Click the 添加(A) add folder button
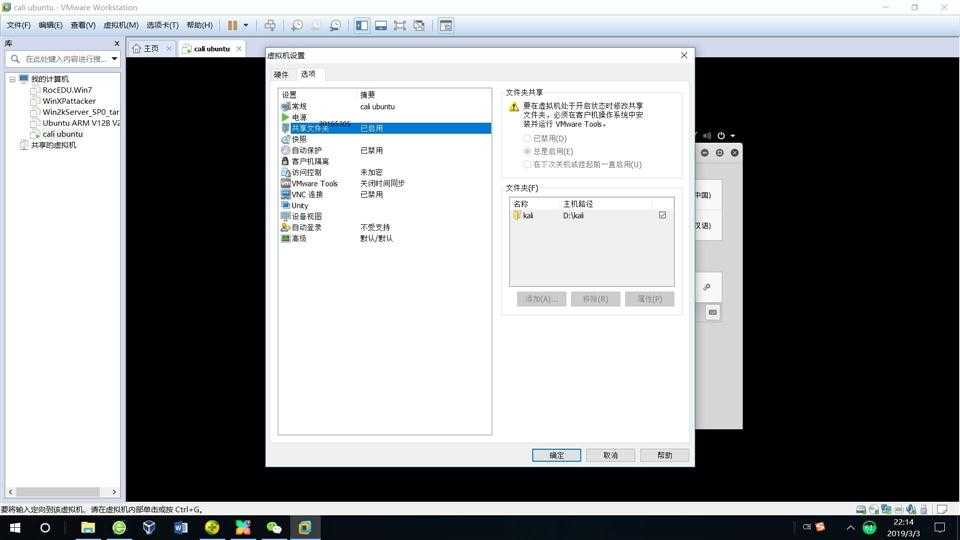The height and width of the screenshot is (540, 960). click(x=541, y=299)
